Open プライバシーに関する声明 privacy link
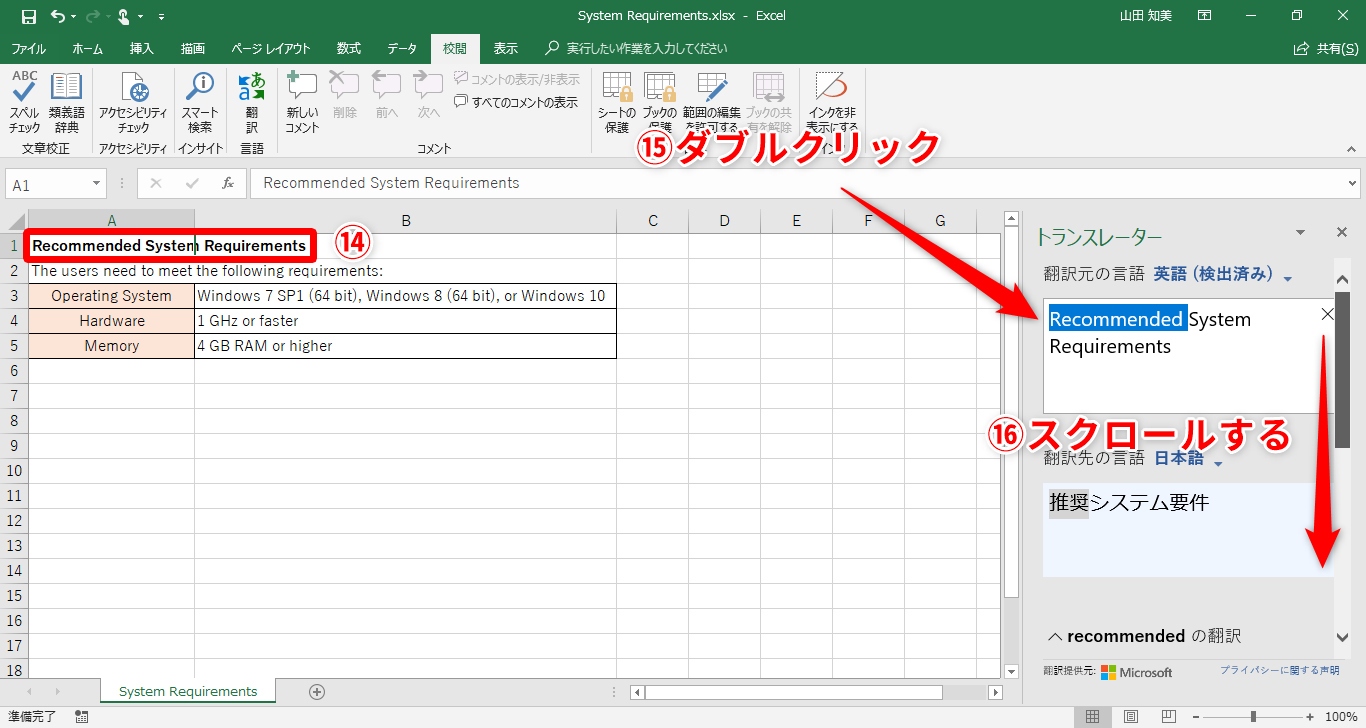The image size is (1366, 728). point(1279,670)
